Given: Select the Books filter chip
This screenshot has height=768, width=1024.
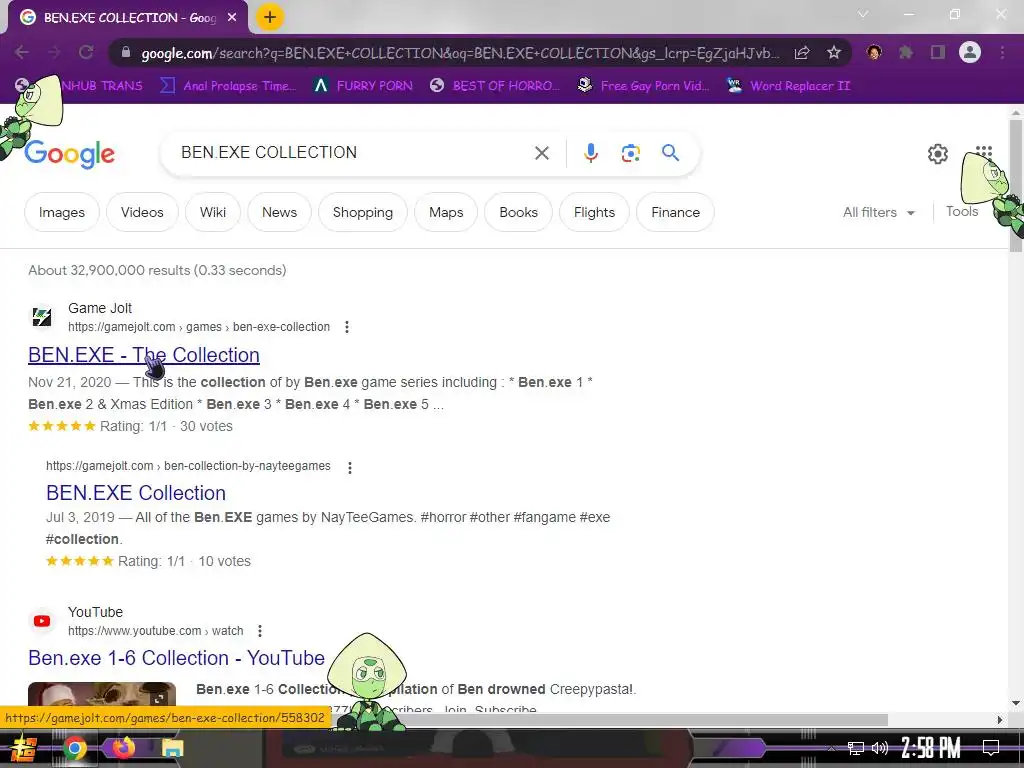Looking at the screenshot, I should [519, 212].
